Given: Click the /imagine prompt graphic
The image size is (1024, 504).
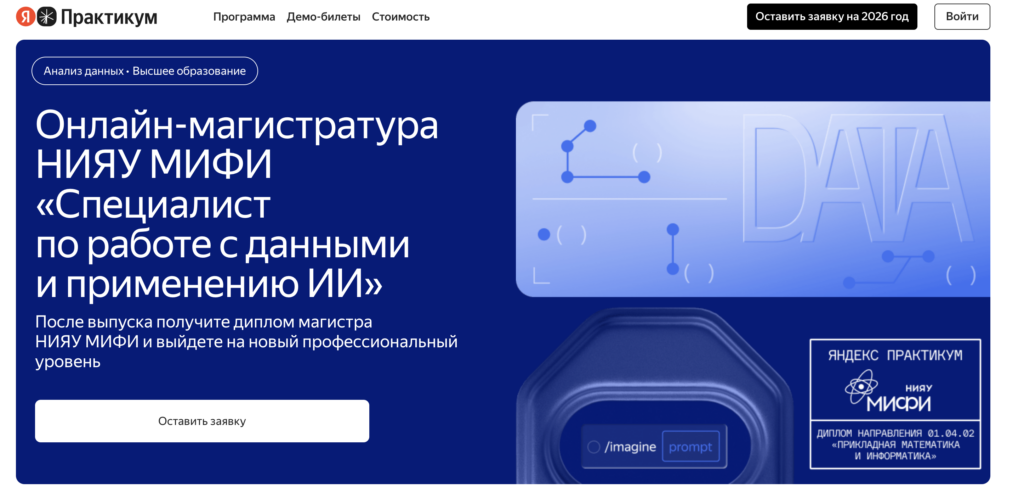Looking at the screenshot, I should pyautogui.click(x=654, y=447).
